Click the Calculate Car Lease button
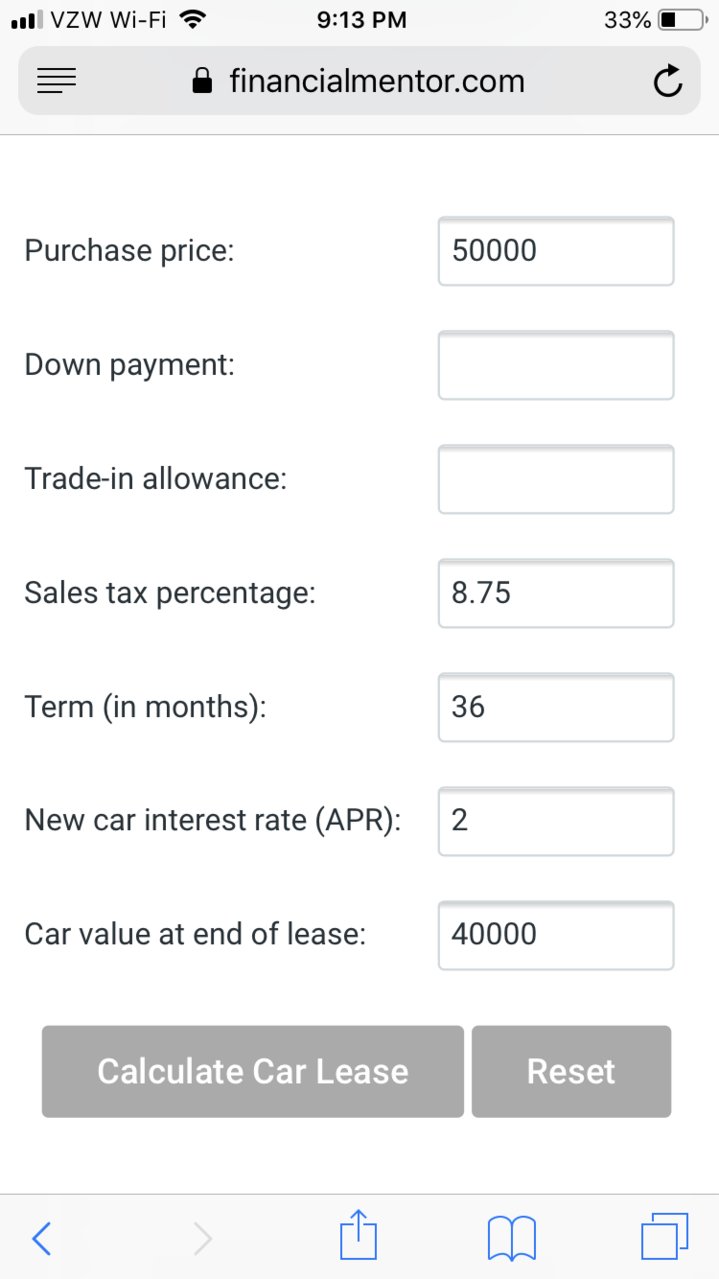This screenshot has height=1279, width=719. tap(253, 1071)
